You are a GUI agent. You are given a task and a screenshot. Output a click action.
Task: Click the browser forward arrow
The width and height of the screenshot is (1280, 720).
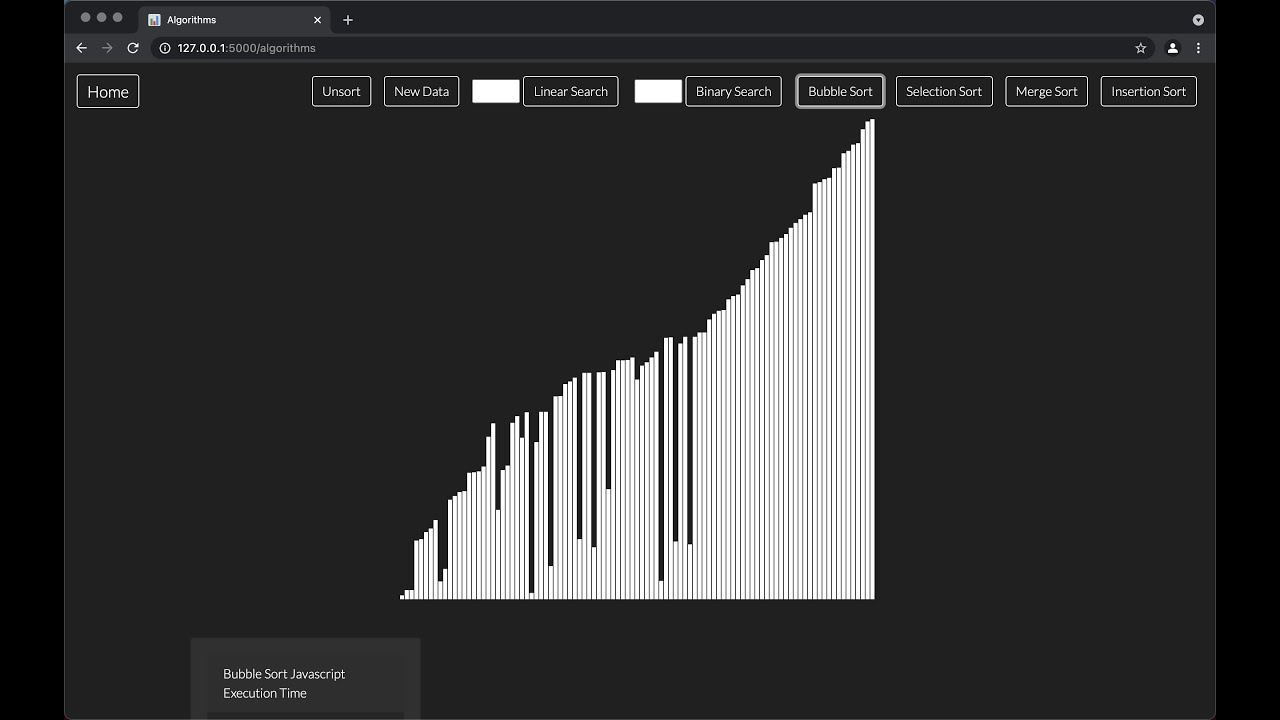click(x=107, y=48)
